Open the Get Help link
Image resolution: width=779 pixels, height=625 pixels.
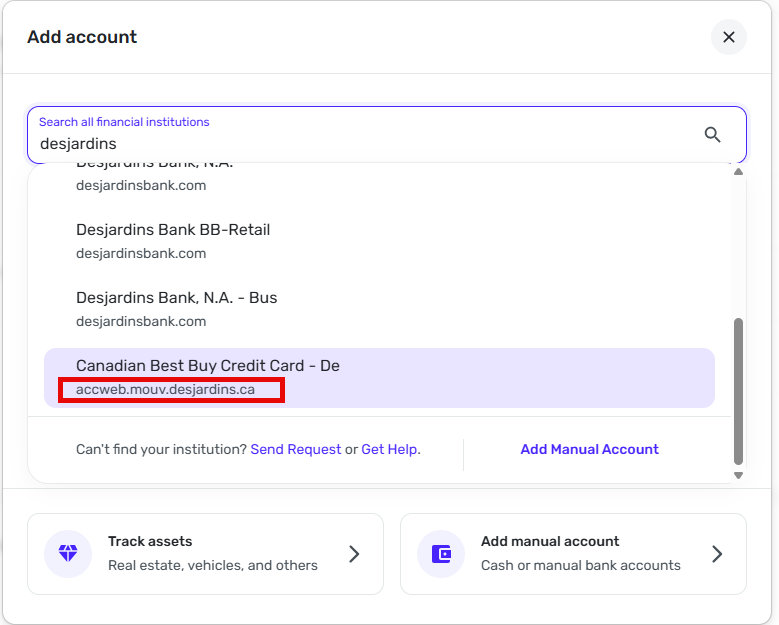coord(389,450)
